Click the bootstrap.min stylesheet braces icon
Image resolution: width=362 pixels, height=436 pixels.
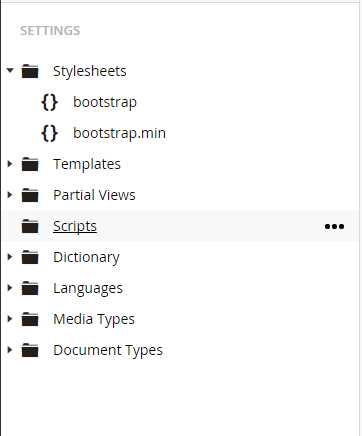50,133
